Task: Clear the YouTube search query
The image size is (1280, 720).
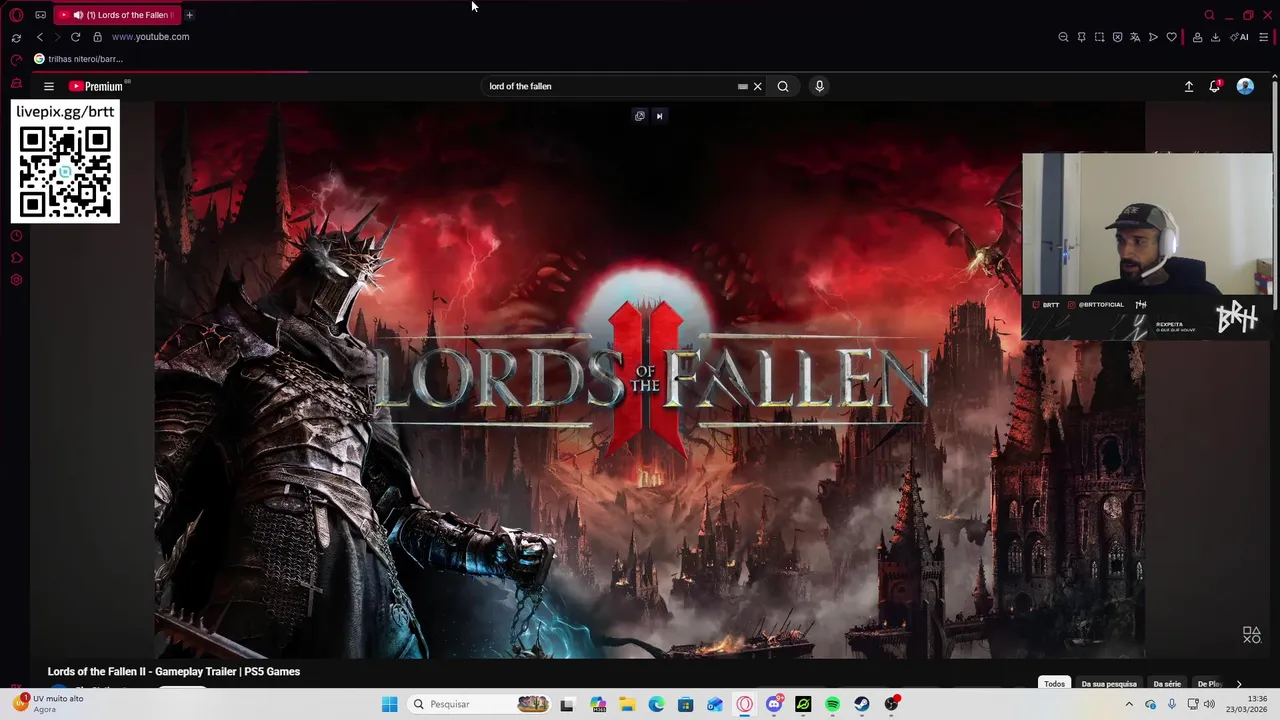Action: point(757,86)
